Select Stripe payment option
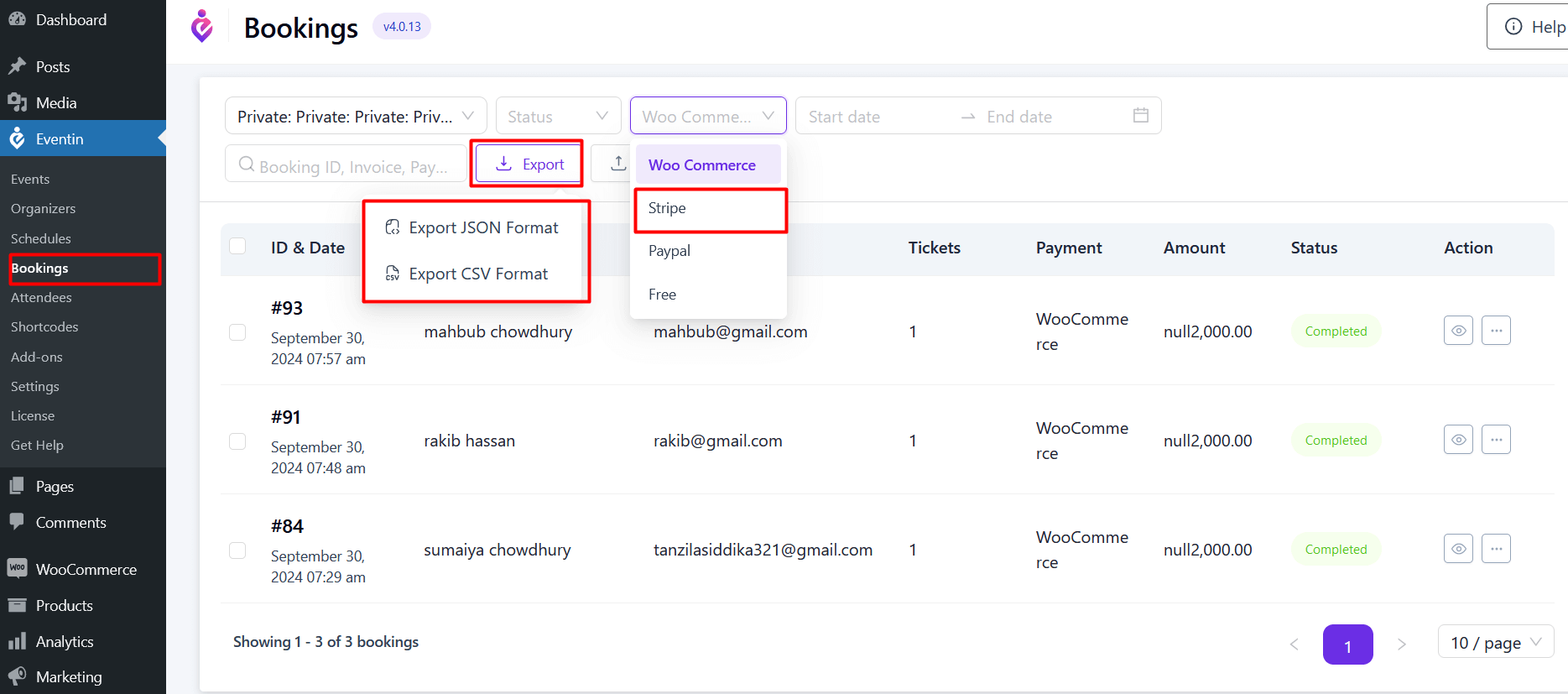The width and height of the screenshot is (1568, 694). coord(708,208)
